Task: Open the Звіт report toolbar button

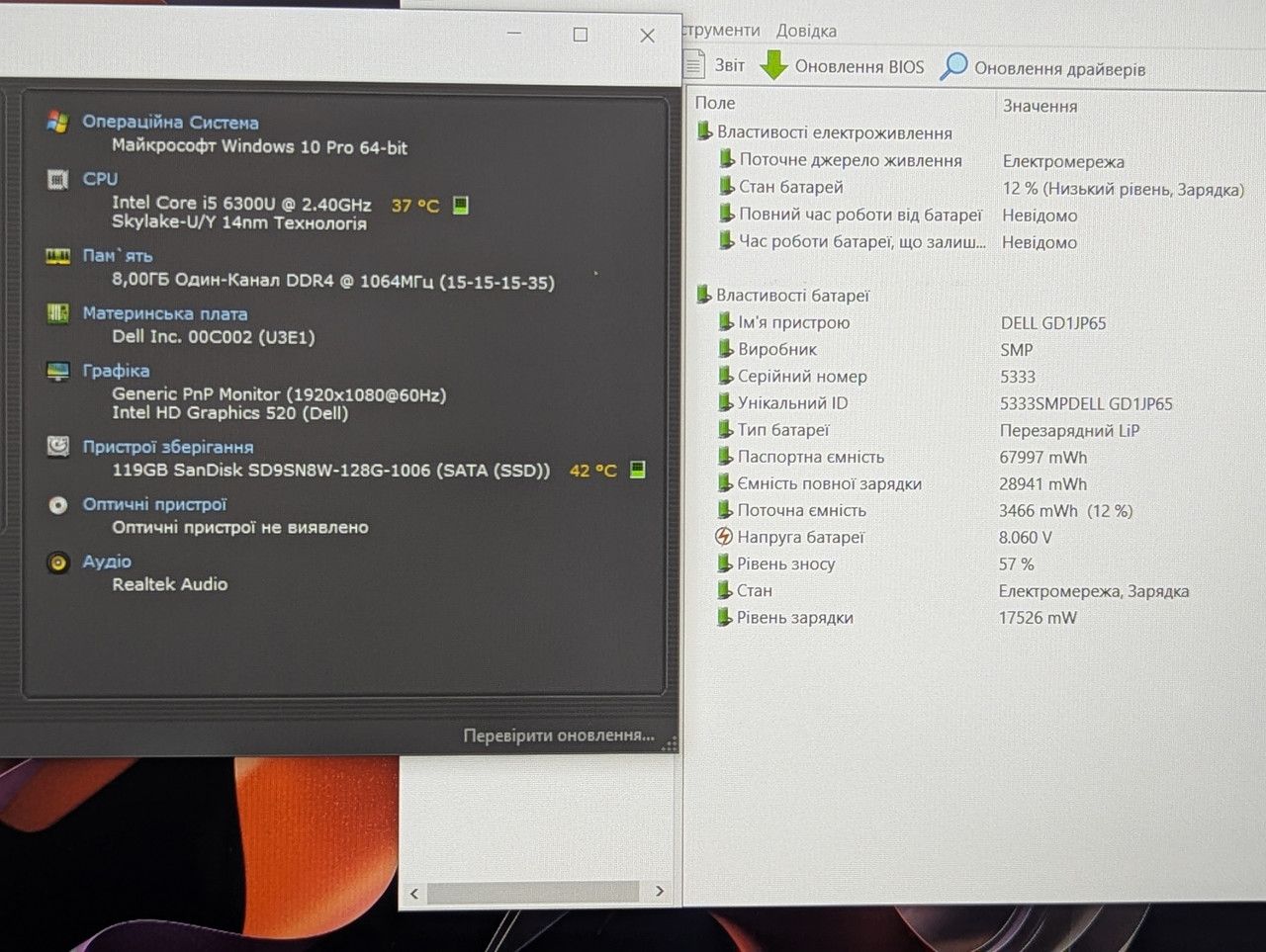Action: click(x=715, y=65)
